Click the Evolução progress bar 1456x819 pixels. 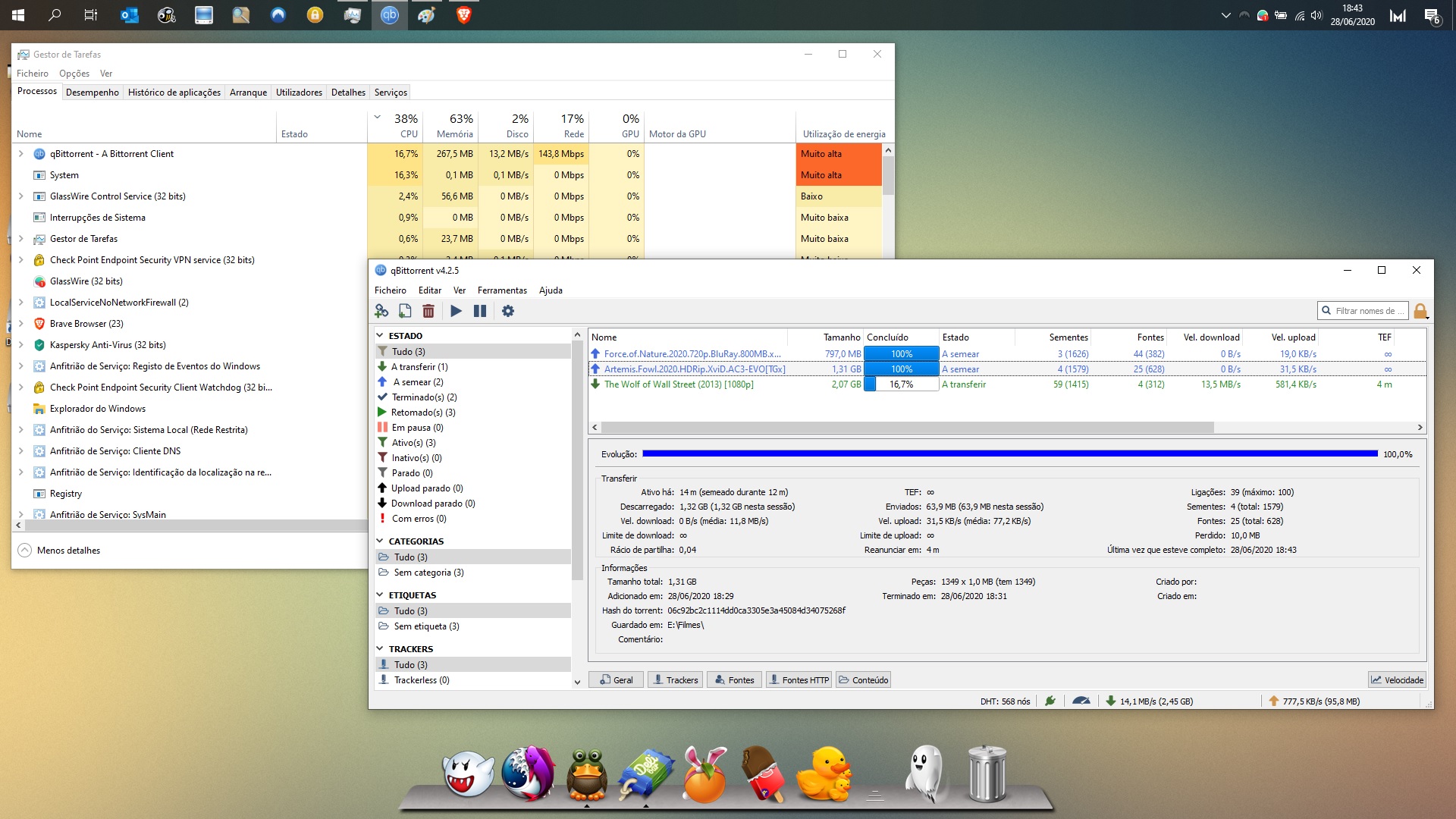click(1009, 453)
